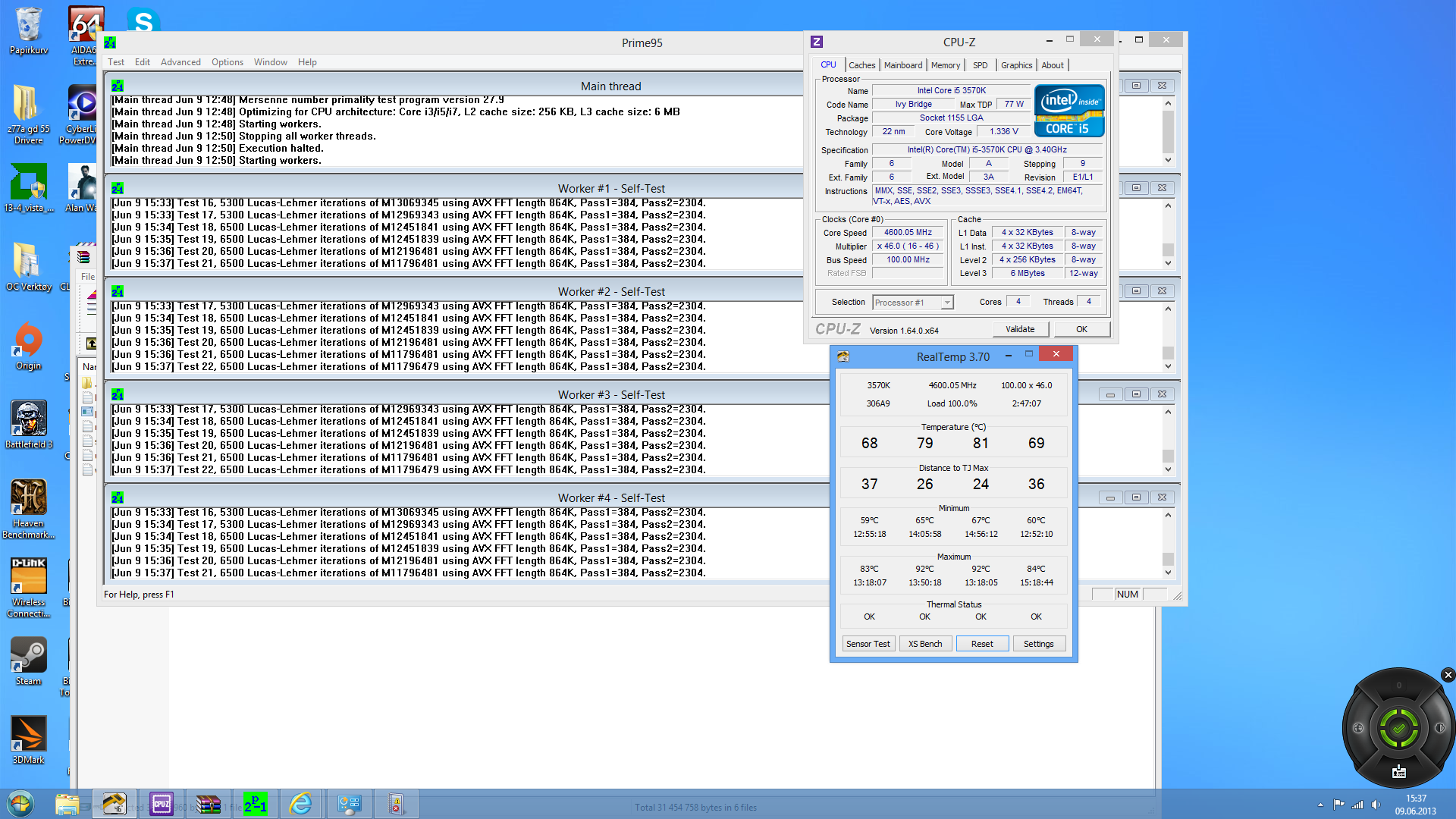Open the control panel taskbar icon

click(349, 804)
